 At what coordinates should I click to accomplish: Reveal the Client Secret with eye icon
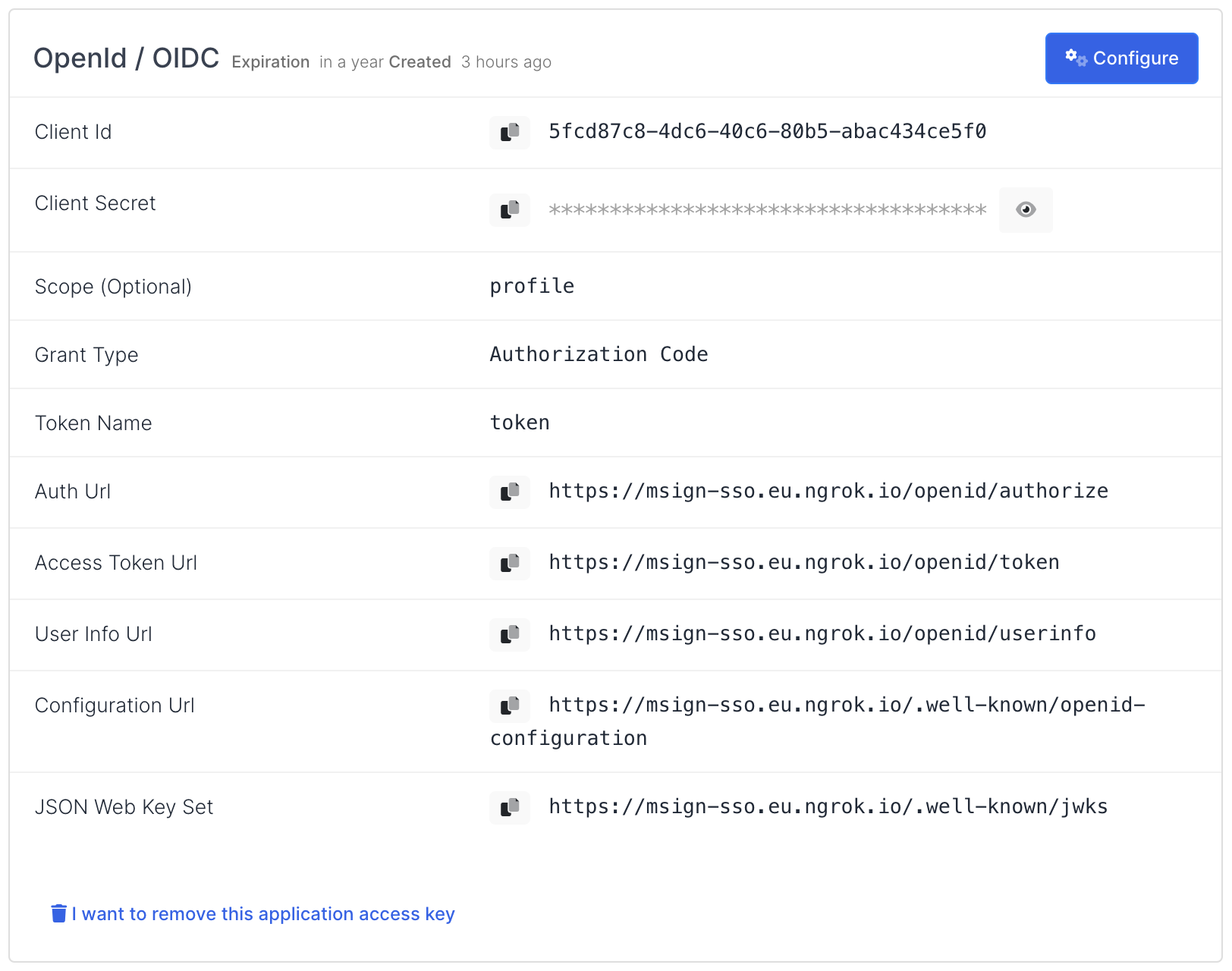[x=1025, y=209]
